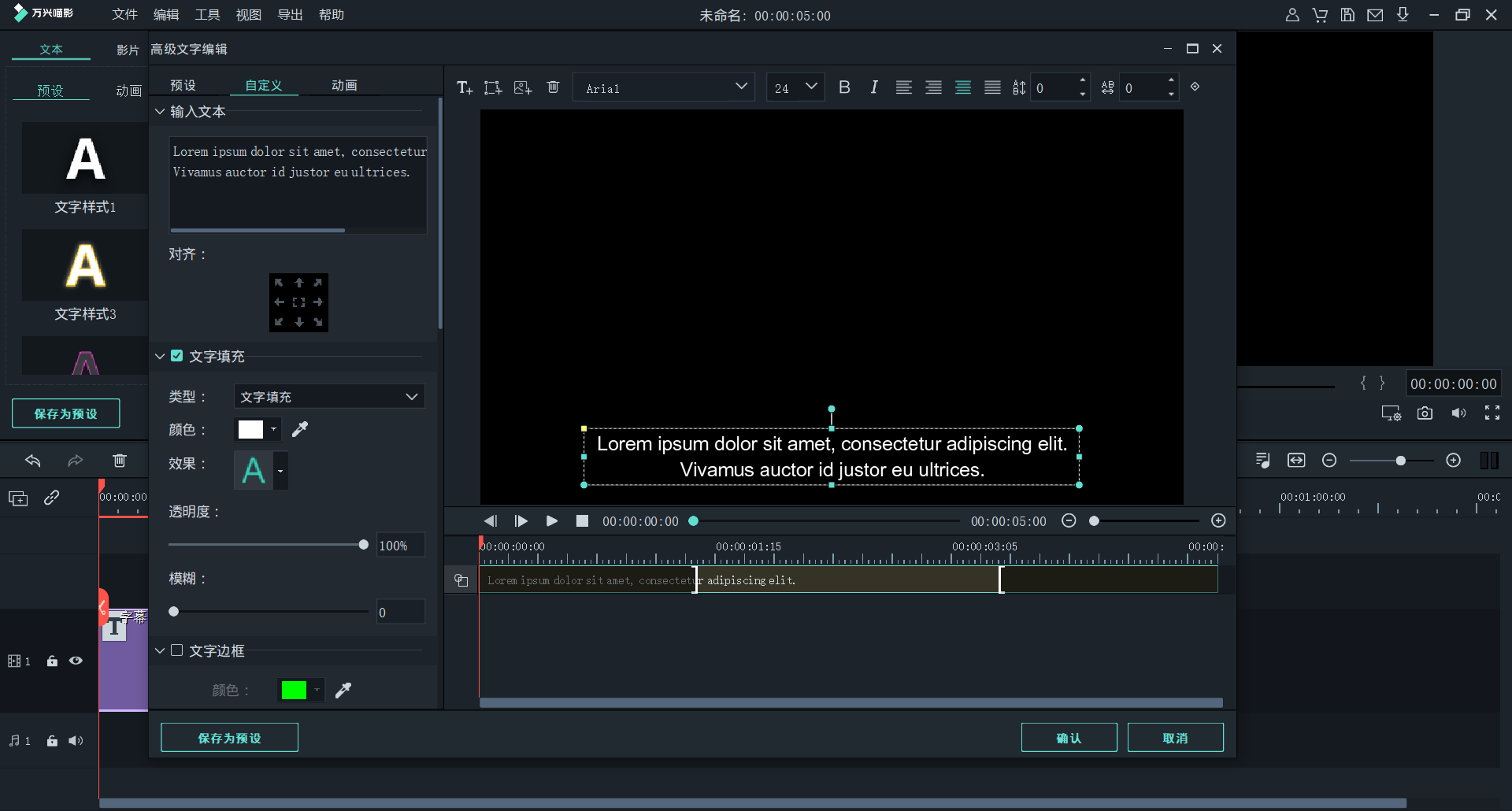Image resolution: width=1512 pixels, height=811 pixels.
Task: Click the add text box icon
Action: pos(465,87)
